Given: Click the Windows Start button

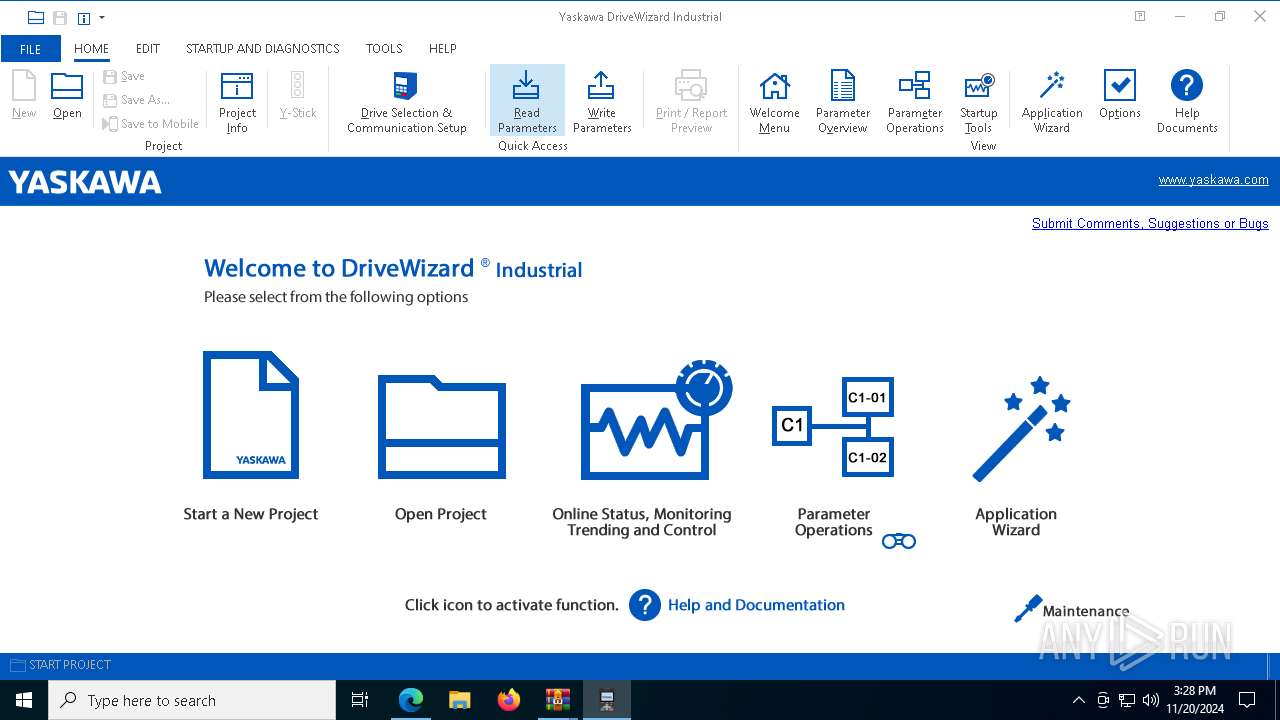Looking at the screenshot, I should click(24, 700).
